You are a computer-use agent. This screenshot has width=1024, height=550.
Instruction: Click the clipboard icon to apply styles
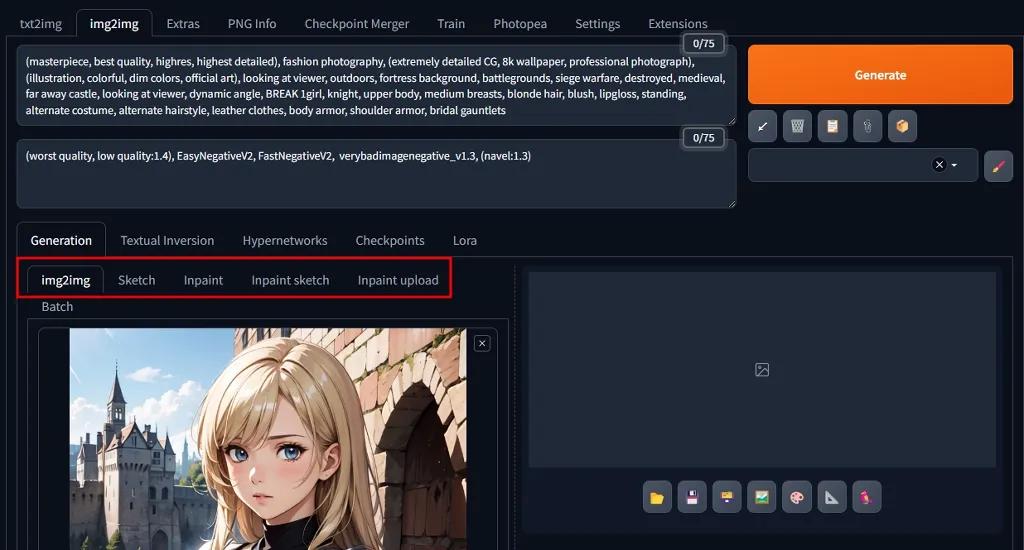click(x=832, y=126)
